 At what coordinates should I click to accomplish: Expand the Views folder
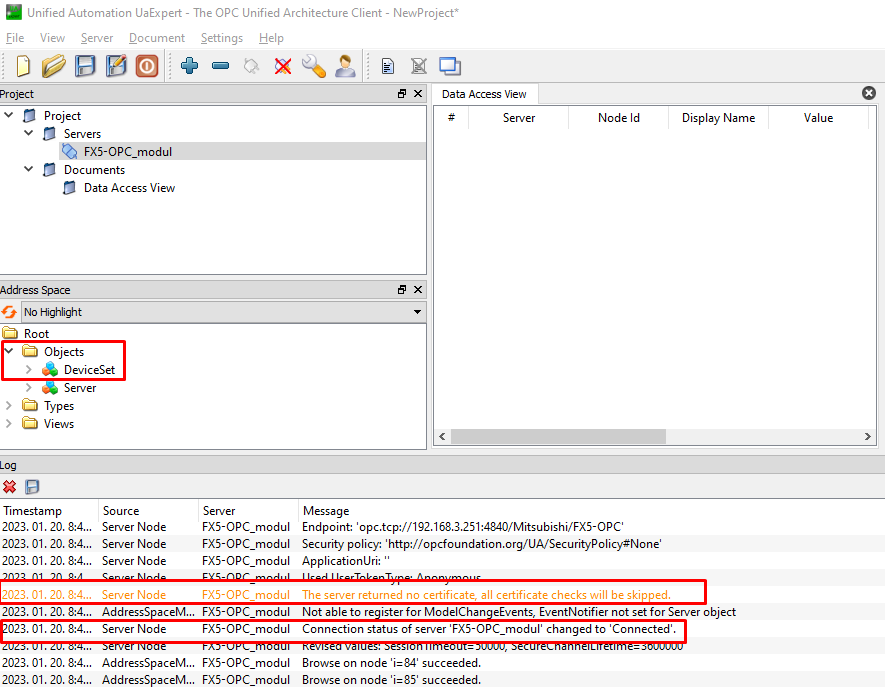9,423
